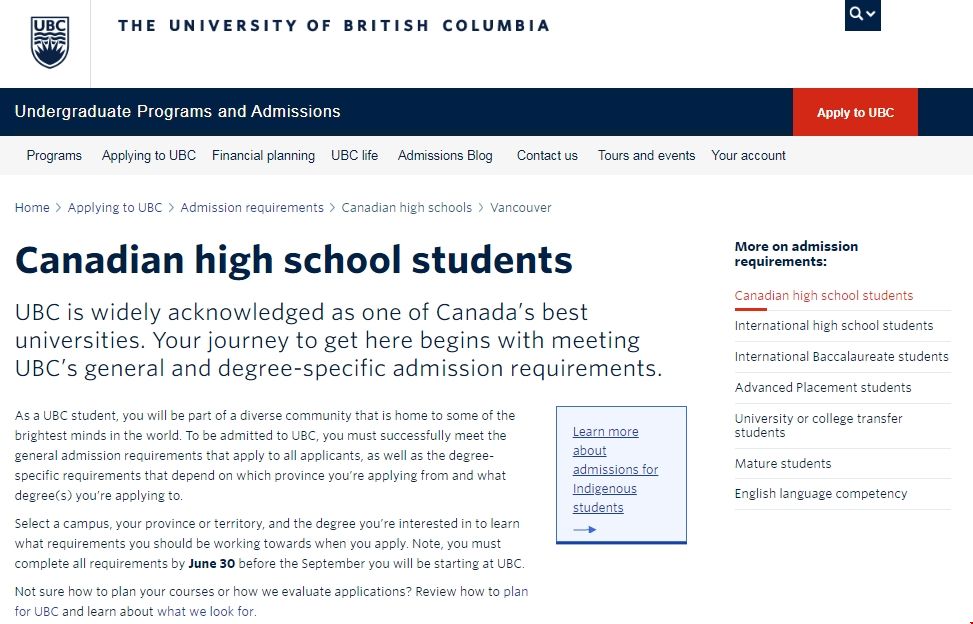The image size is (973, 624).
Task: Open the search magnifier icon
Action: (x=859, y=14)
